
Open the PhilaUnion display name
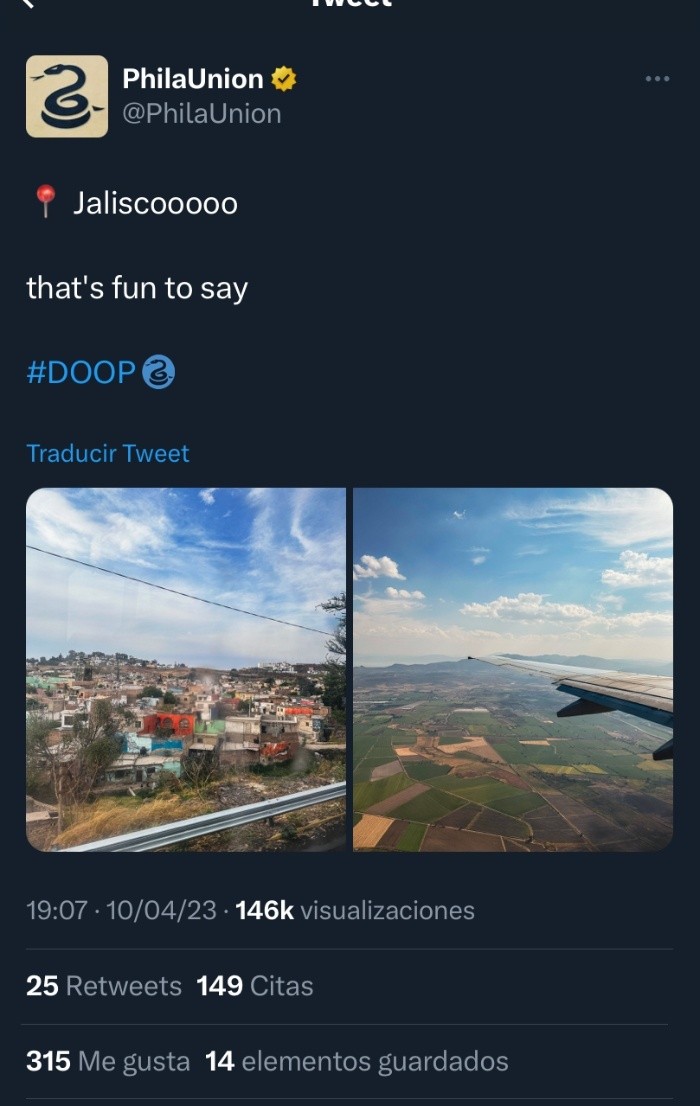click(193, 79)
